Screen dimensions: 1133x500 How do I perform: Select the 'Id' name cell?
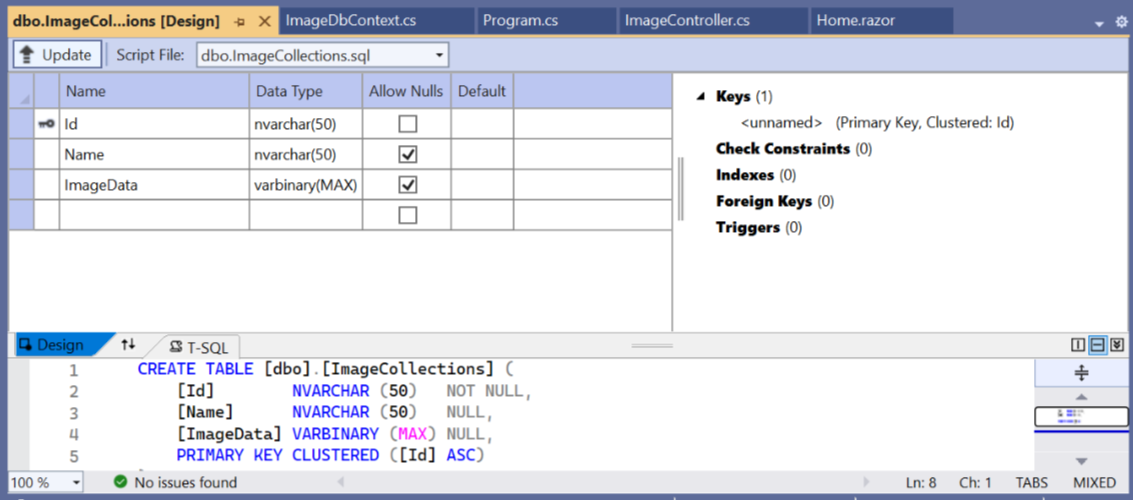[x=155, y=124]
